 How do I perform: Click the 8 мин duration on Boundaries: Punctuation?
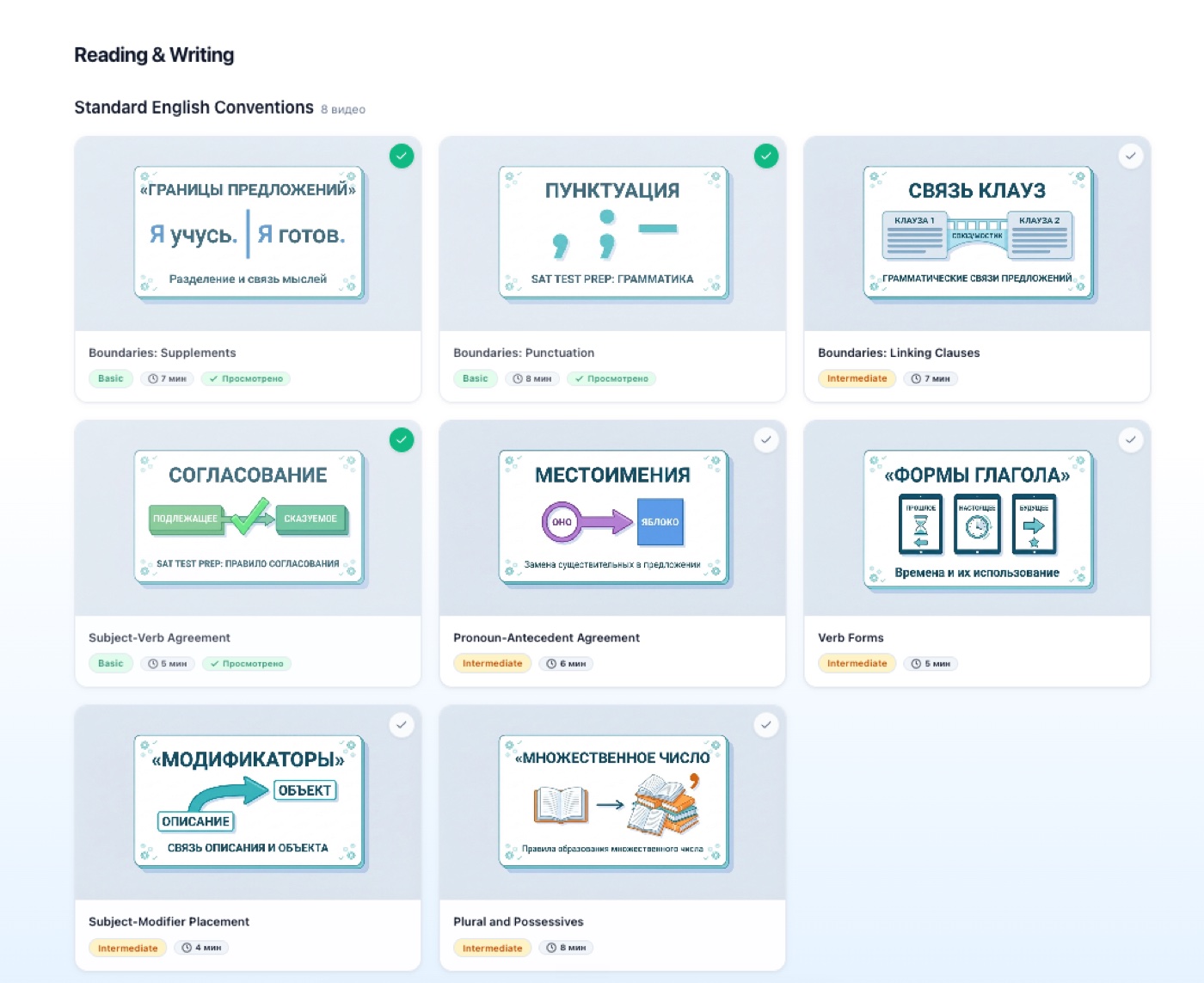coord(532,378)
